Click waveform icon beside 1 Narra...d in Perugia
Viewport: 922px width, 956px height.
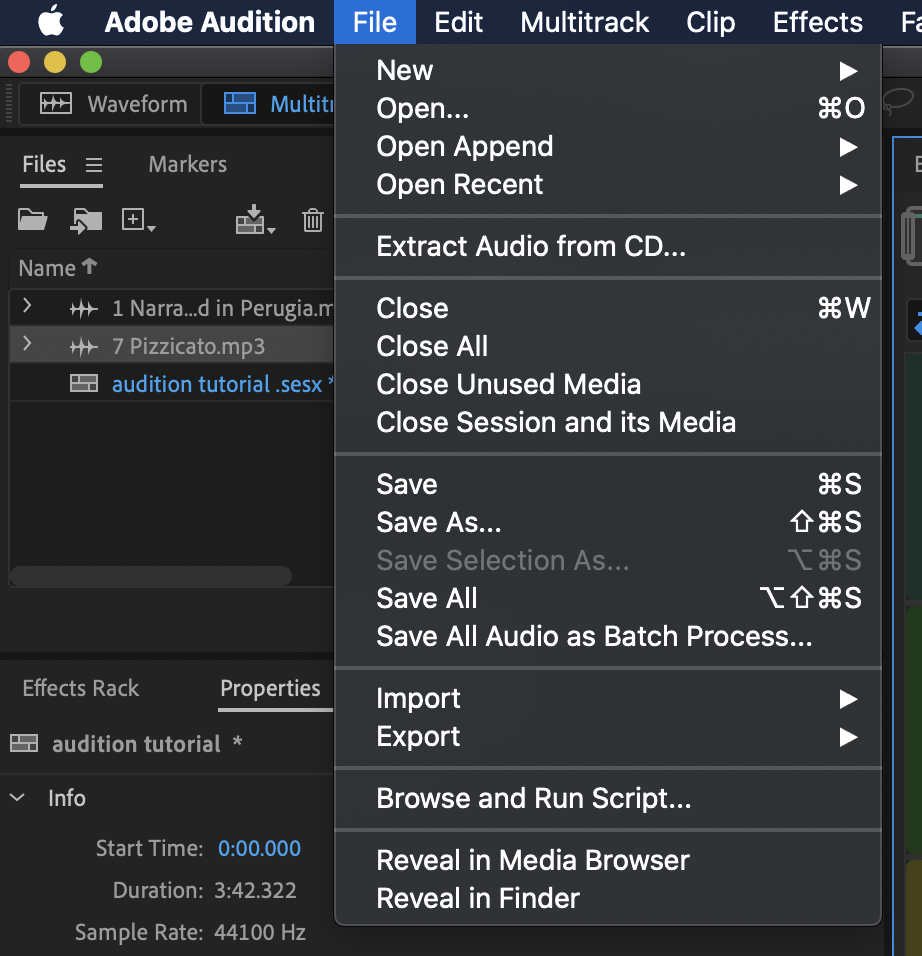(84, 309)
